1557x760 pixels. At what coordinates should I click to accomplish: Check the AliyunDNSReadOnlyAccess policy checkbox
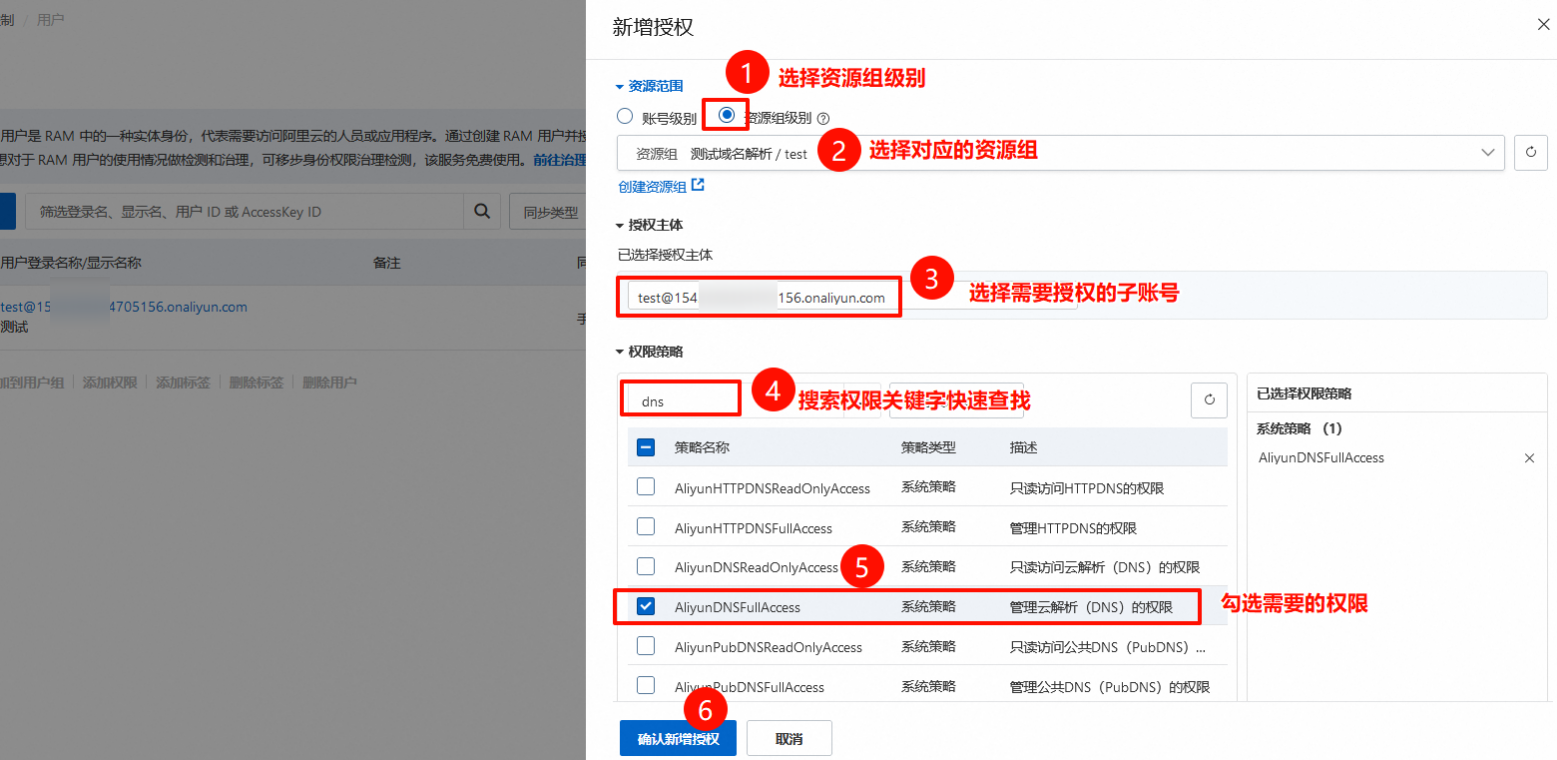point(646,566)
